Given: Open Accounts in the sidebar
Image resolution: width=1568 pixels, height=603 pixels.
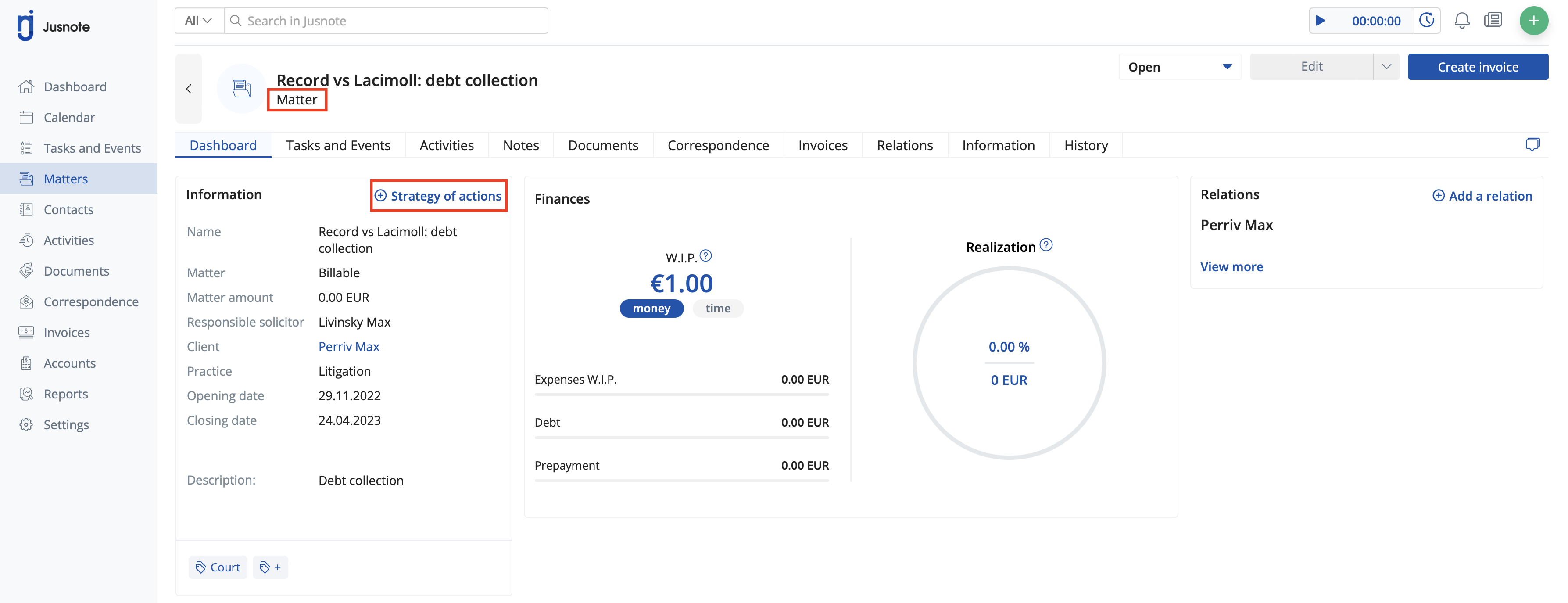Looking at the screenshot, I should click(x=78, y=363).
